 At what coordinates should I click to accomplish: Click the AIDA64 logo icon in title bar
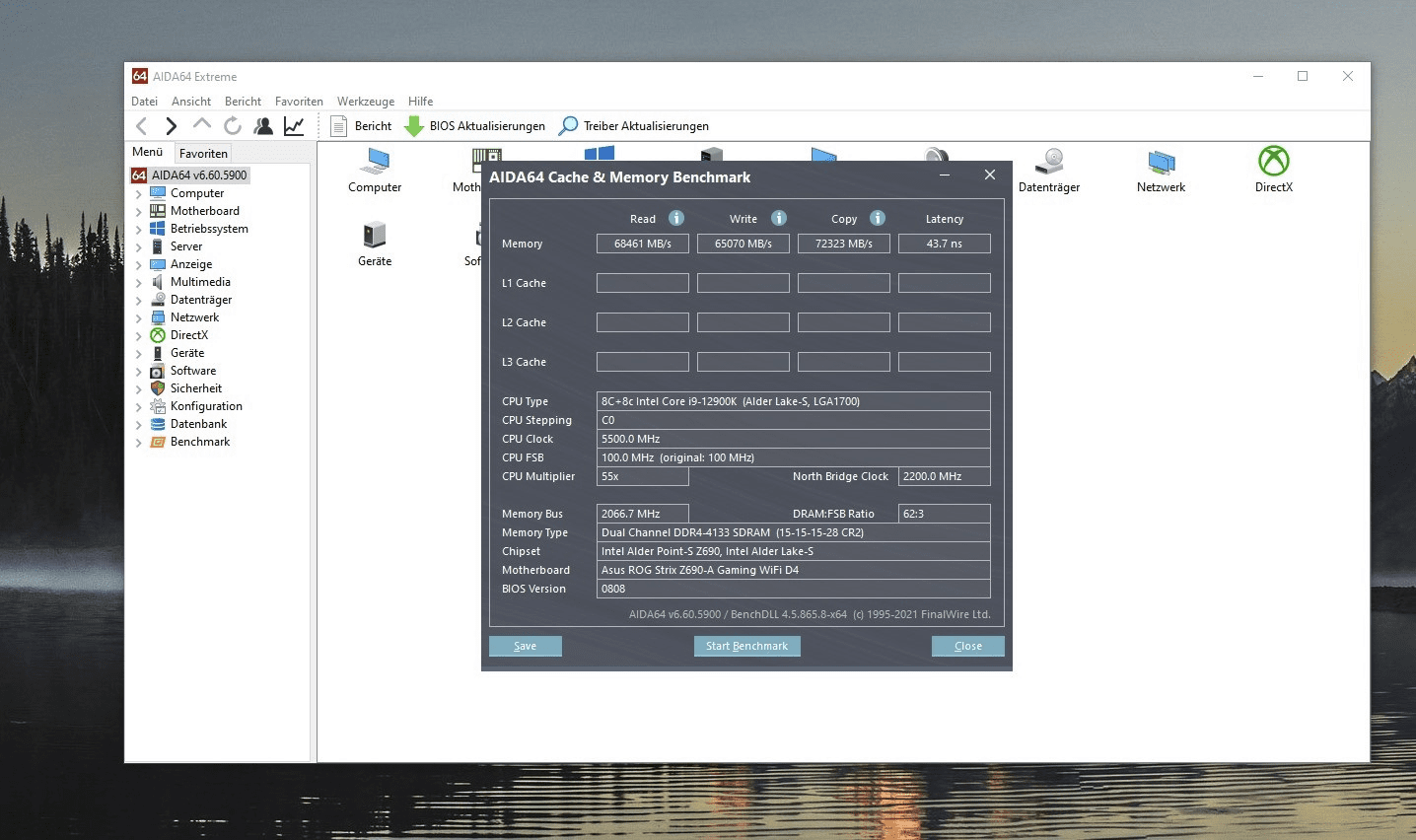140,76
